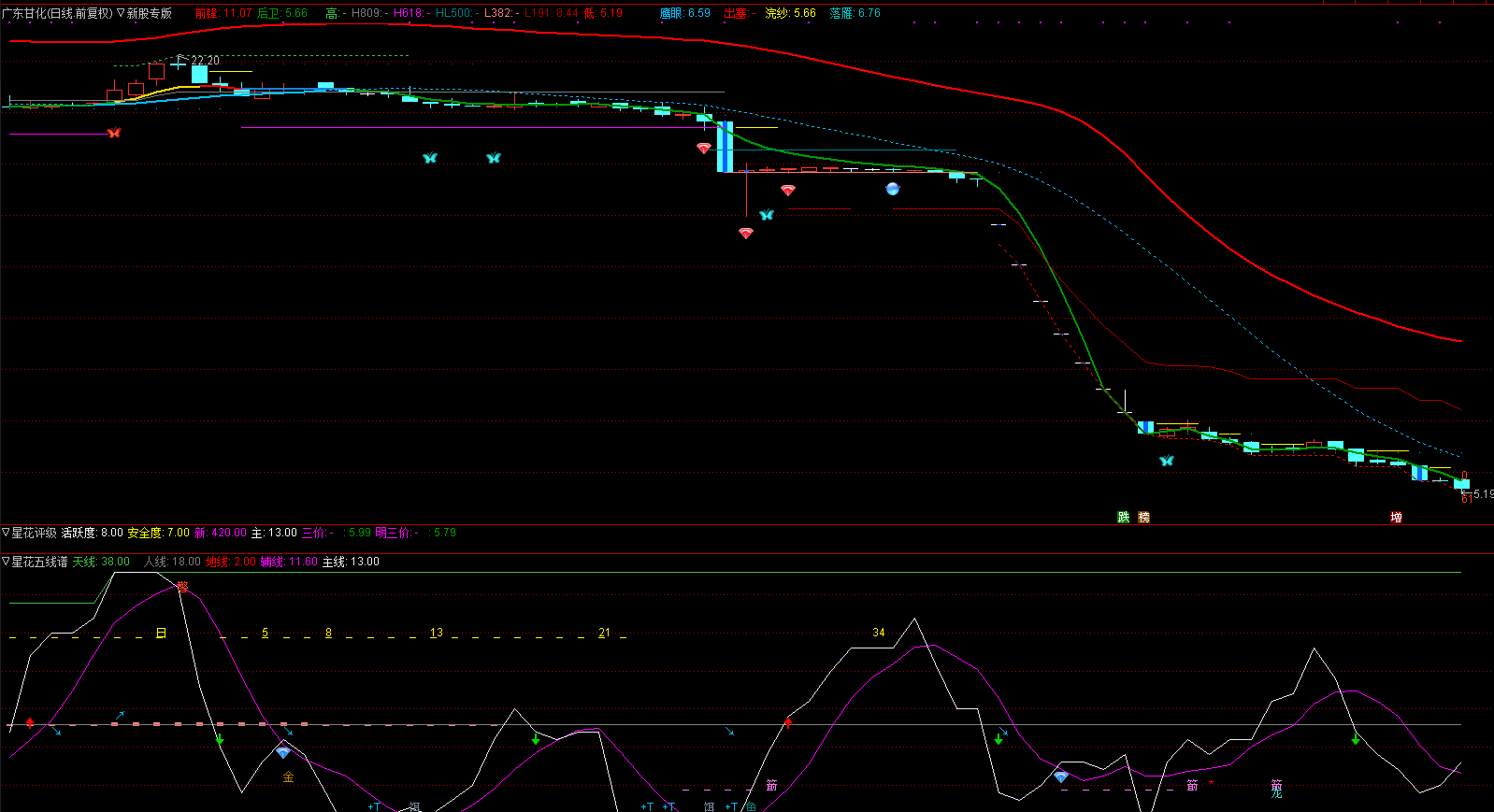Click the blue diamond in the oscillator's right trough

pyautogui.click(x=1061, y=776)
